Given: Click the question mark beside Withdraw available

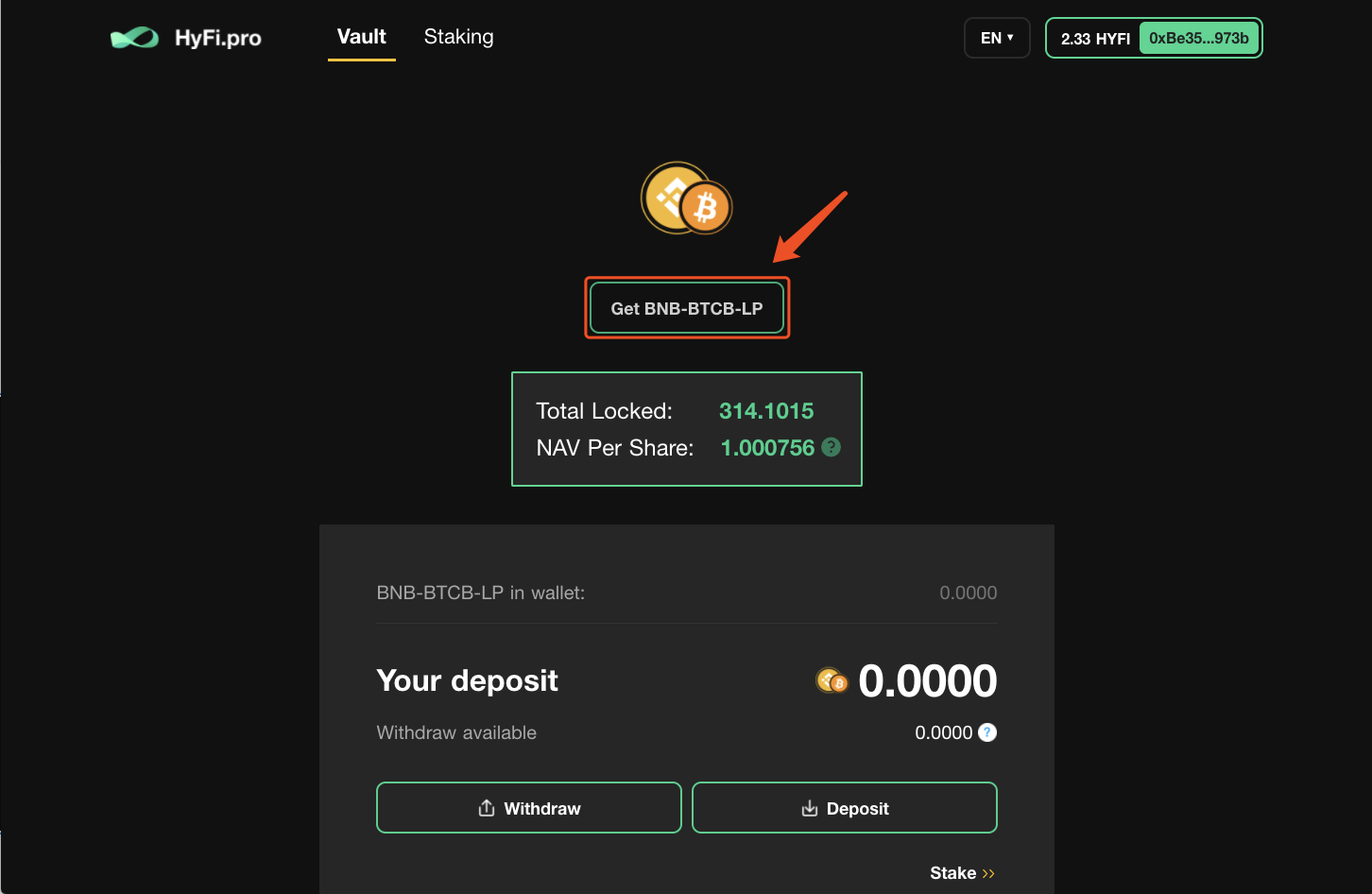Looking at the screenshot, I should coord(987,732).
